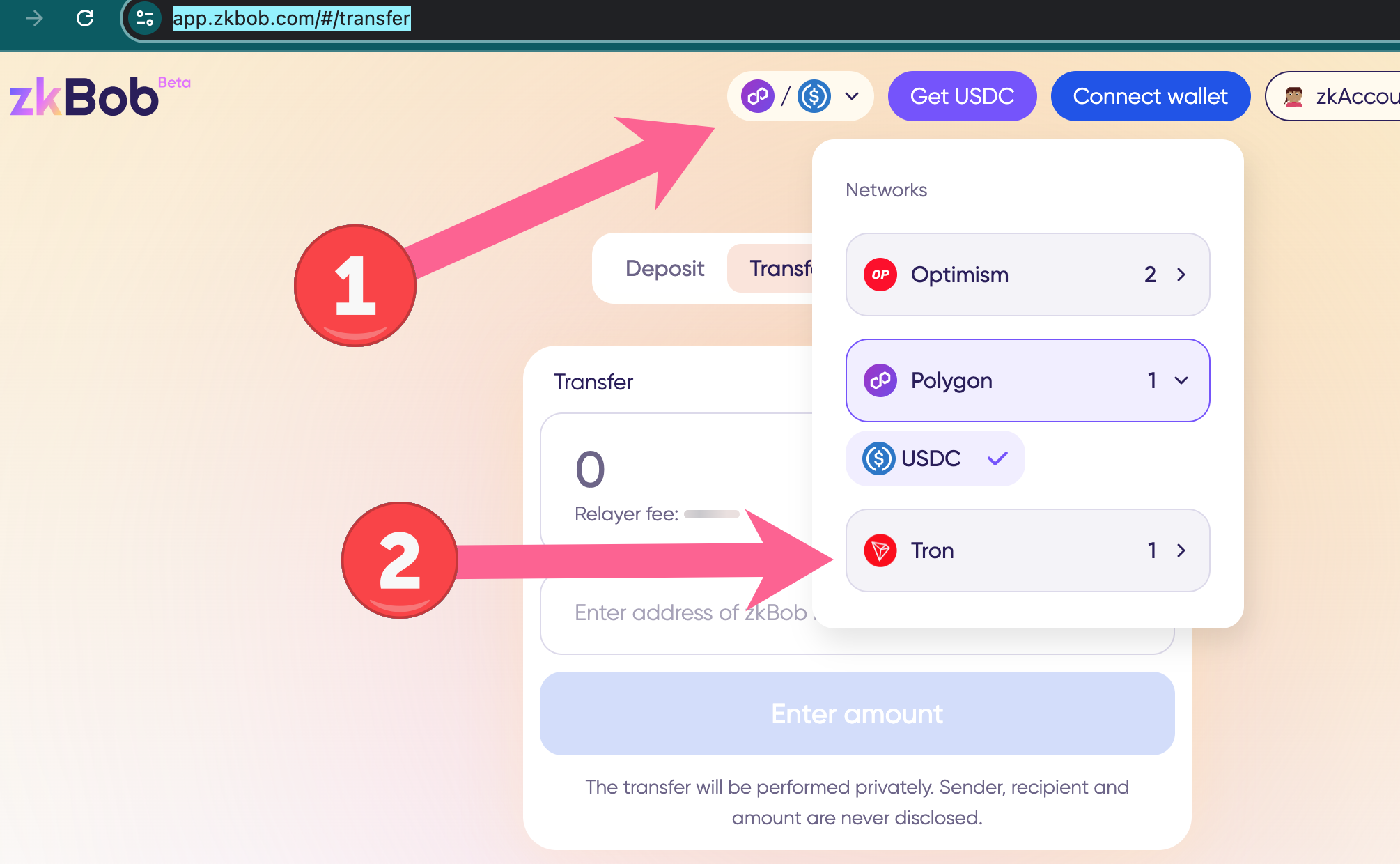This screenshot has width=1400, height=864.
Task: Click the browser forward arrow
Action: click(34, 18)
